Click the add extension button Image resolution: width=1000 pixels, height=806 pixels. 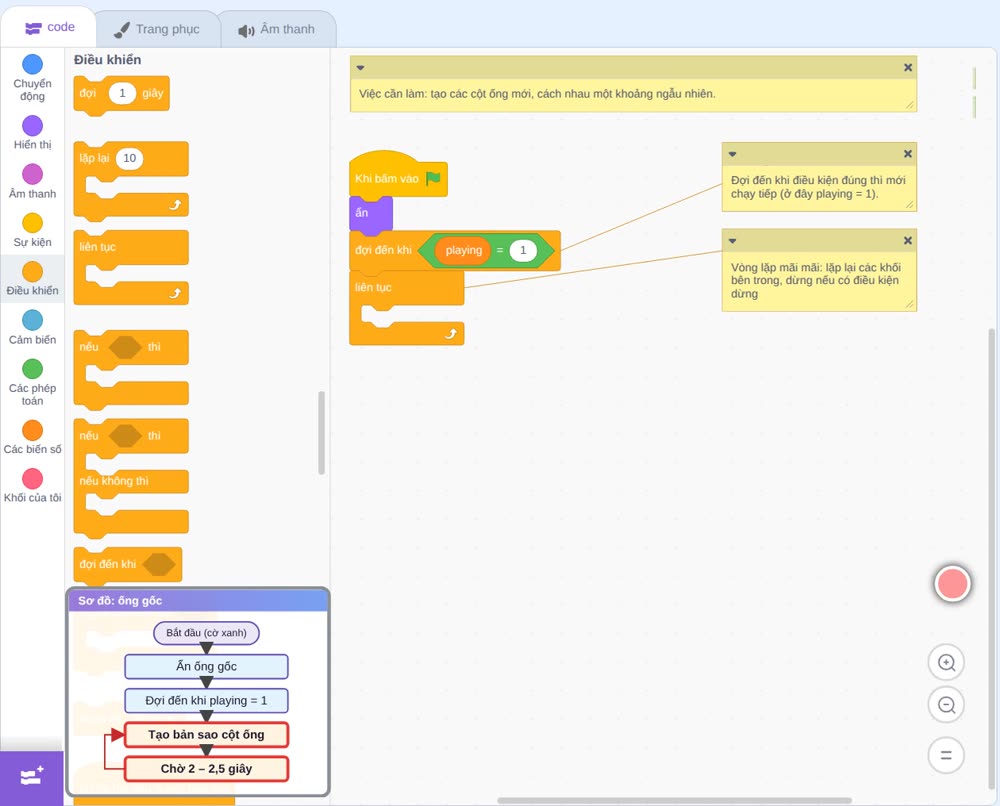click(32, 777)
